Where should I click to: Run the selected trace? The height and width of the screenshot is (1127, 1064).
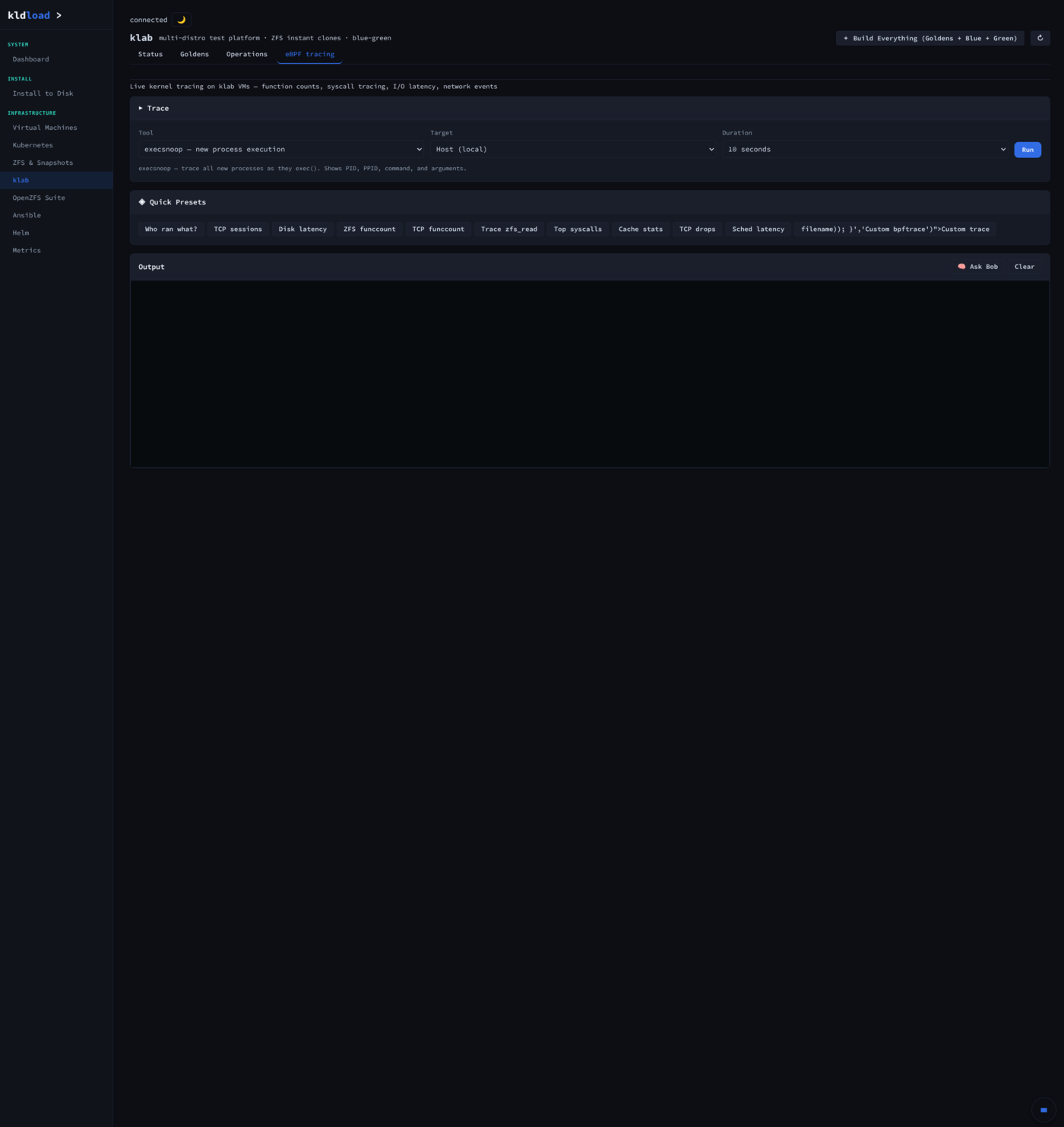coord(1028,150)
